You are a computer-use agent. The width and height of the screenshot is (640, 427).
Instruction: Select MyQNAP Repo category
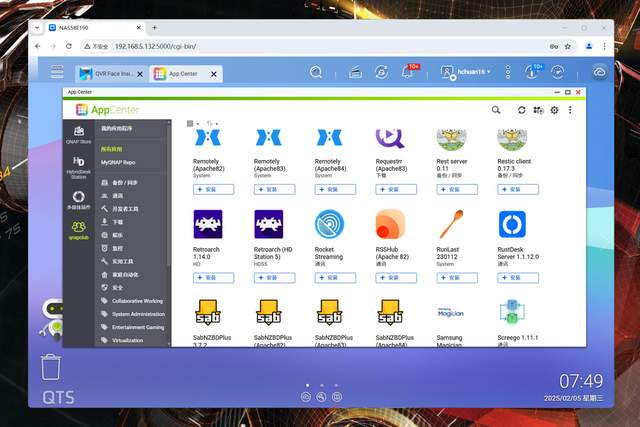pos(118,162)
